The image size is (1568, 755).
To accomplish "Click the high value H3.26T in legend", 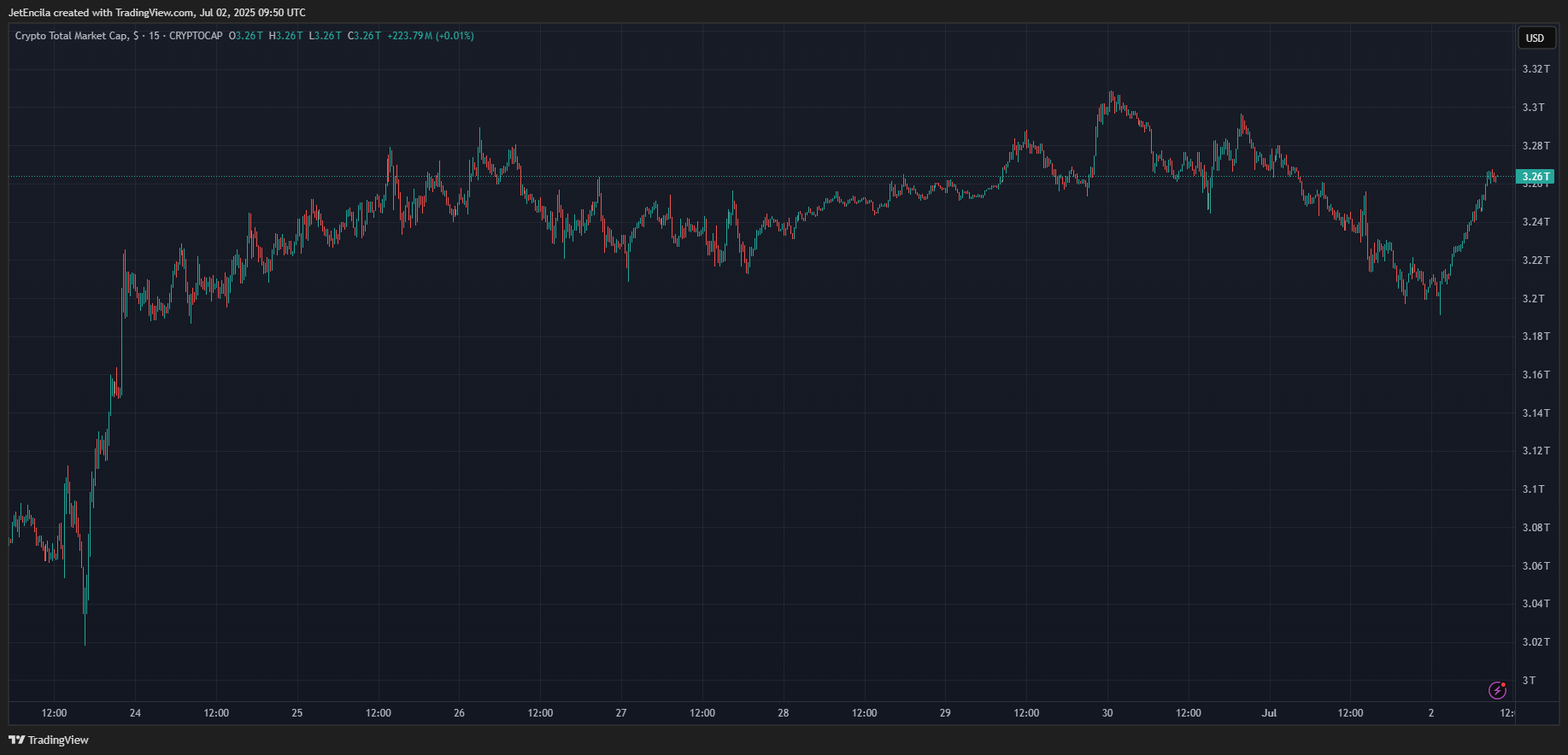I will tap(285, 36).
